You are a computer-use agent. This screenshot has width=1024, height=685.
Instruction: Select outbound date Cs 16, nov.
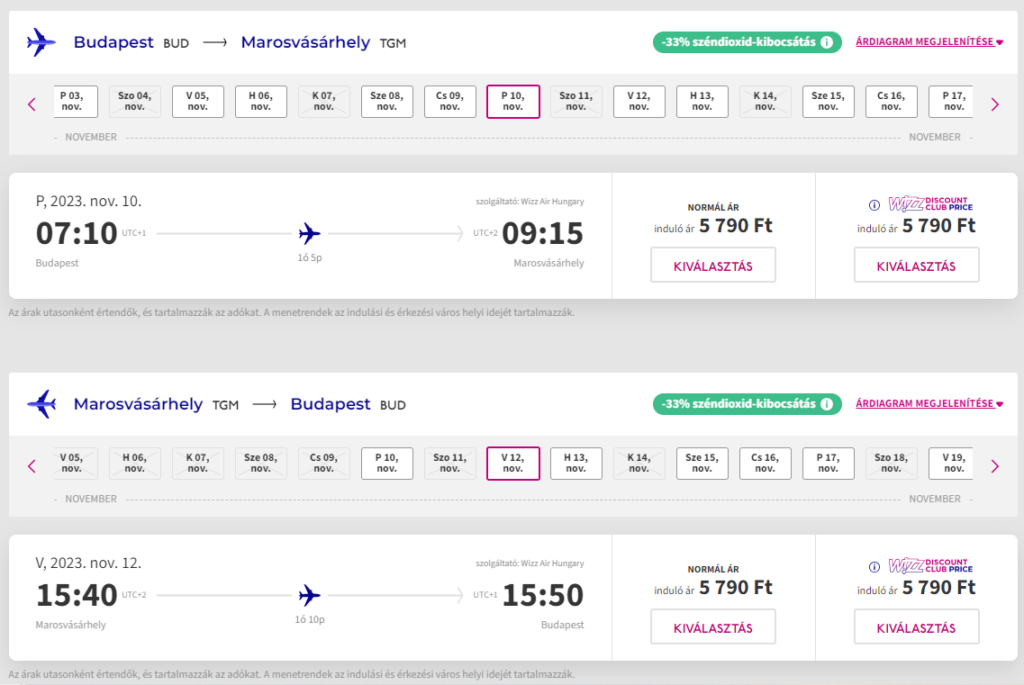click(891, 101)
